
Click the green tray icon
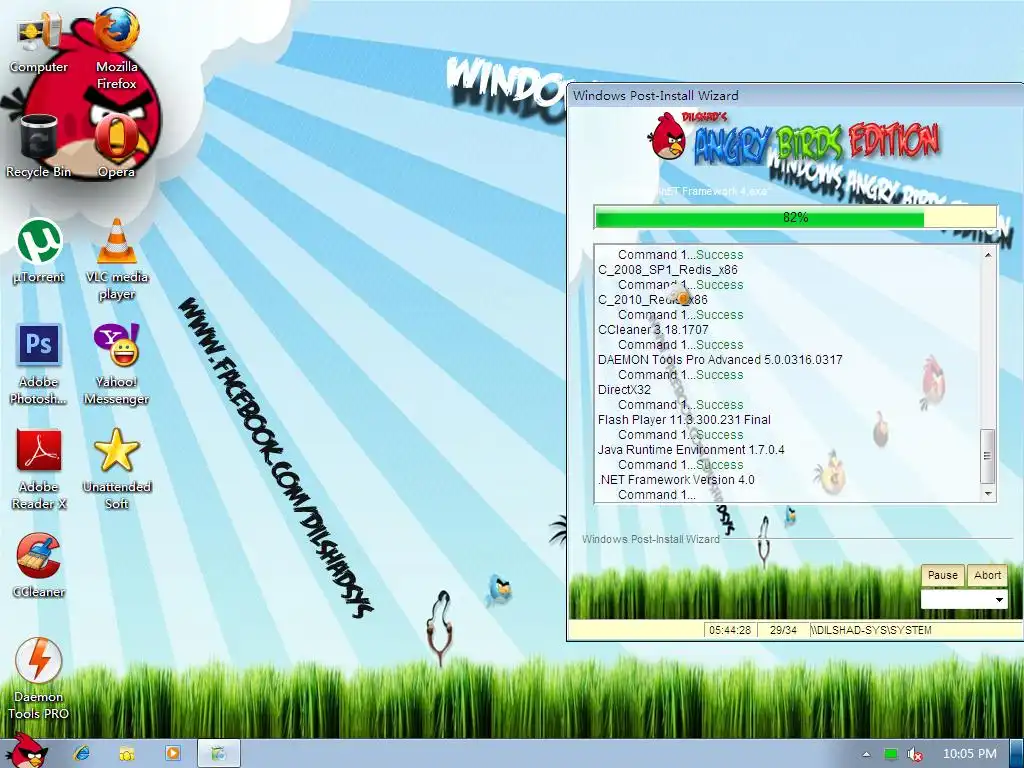pos(891,754)
